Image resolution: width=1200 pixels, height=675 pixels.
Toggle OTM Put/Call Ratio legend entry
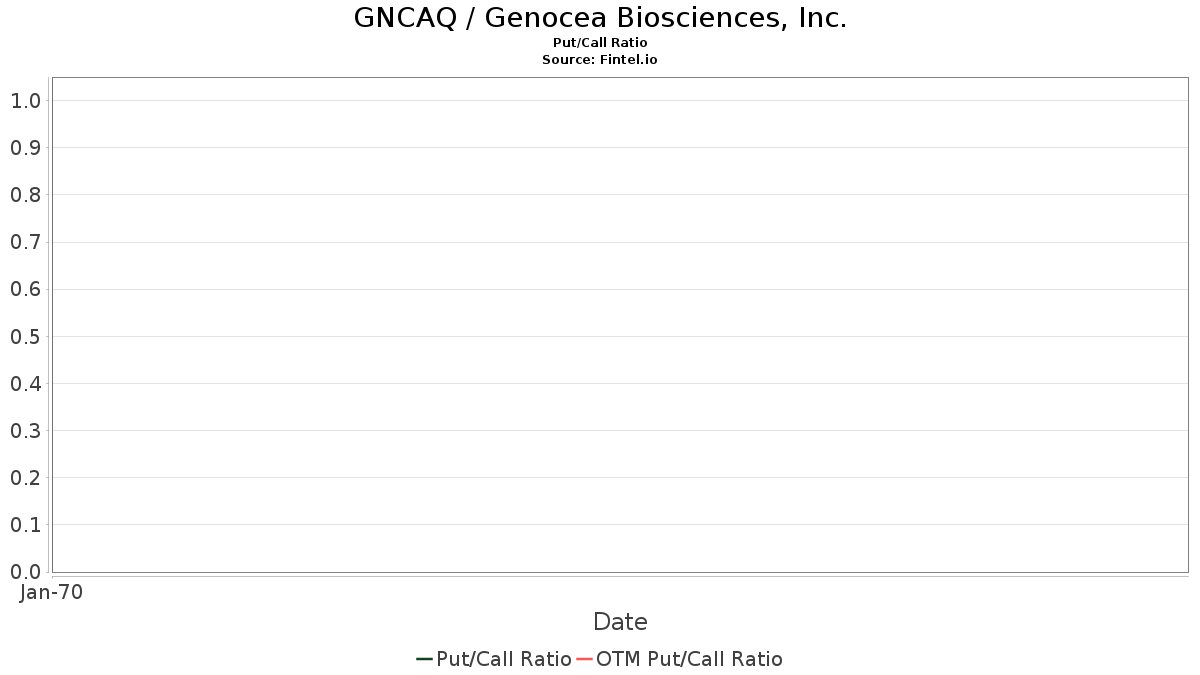pos(680,659)
